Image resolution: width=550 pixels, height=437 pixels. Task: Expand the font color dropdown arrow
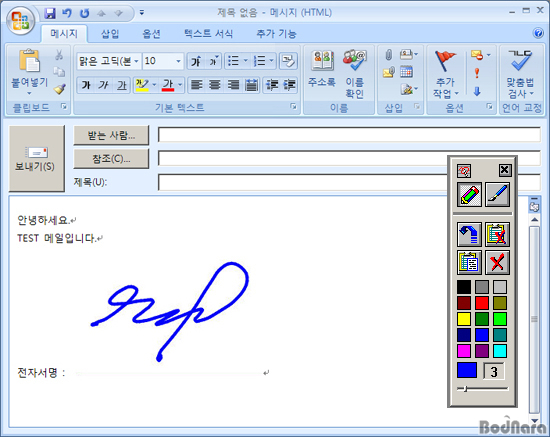coord(180,85)
